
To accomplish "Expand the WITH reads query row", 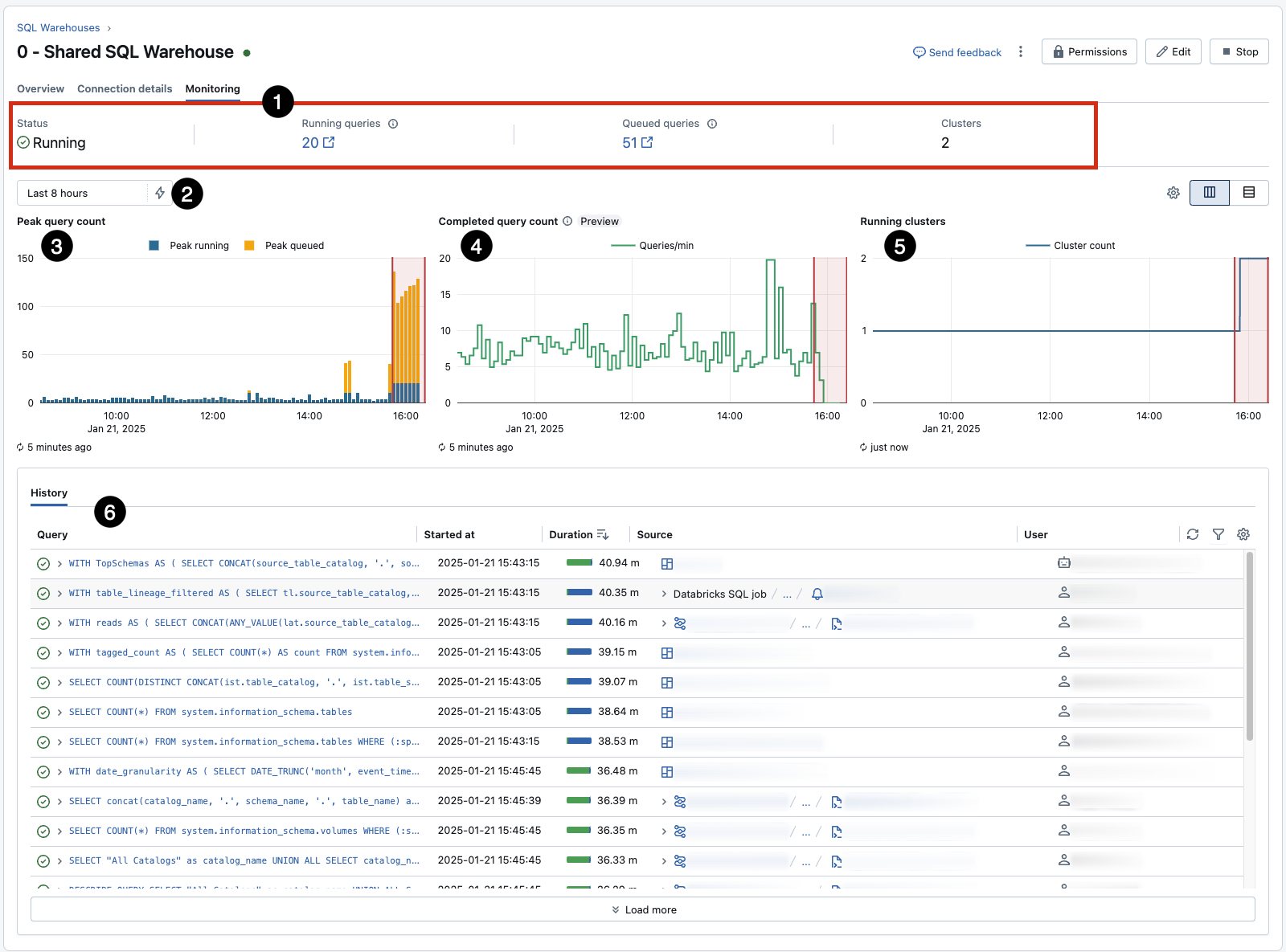I will [x=59, y=623].
